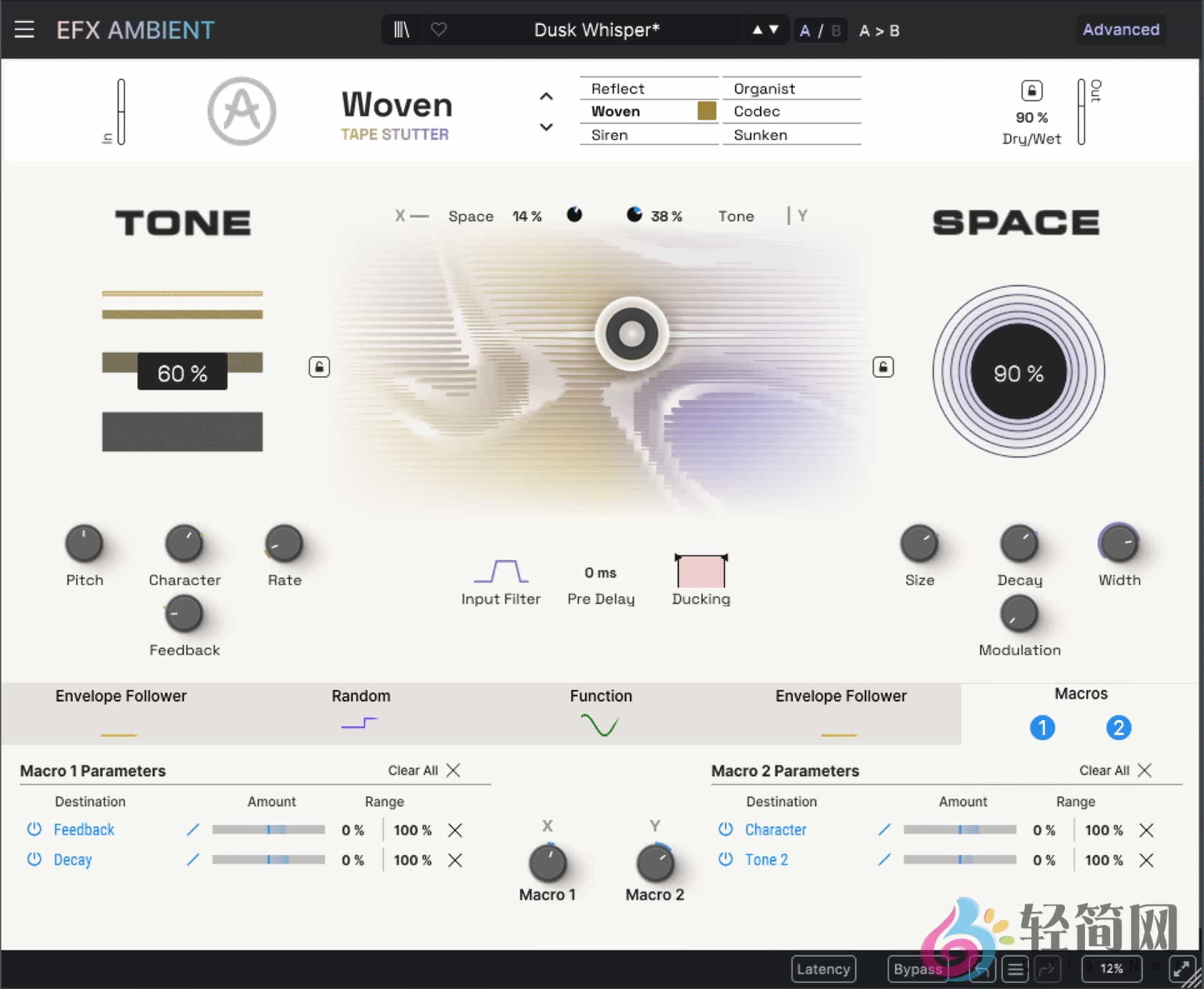Enable the Feedback macro destination power toggle

click(34, 830)
